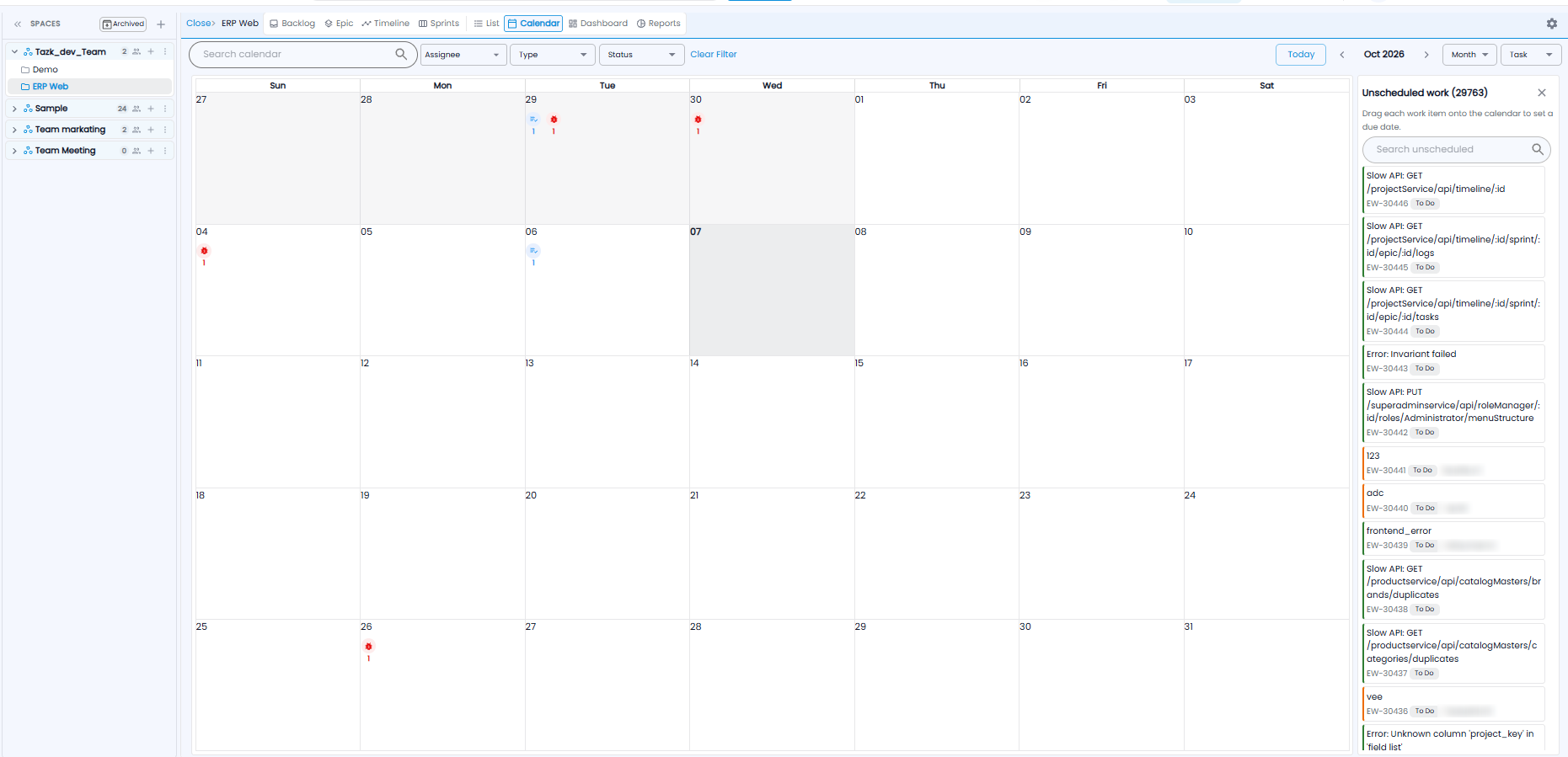Close the Unscheduled work panel
The height and width of the screenshot is (757, 1568).
tap(1542, 93)
